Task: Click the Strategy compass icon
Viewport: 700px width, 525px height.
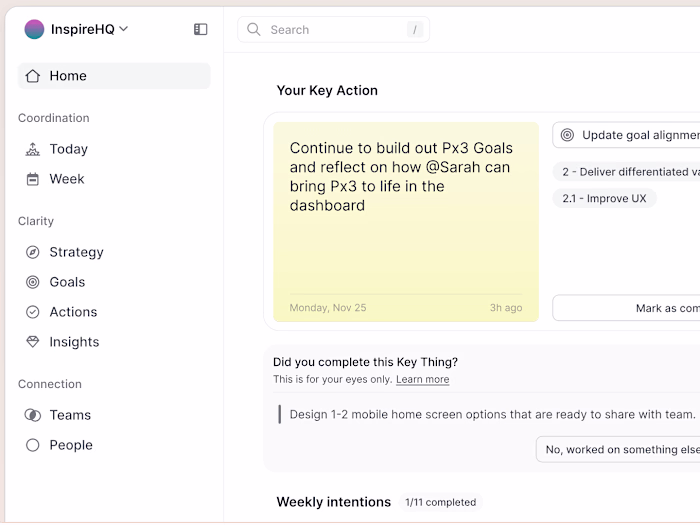Action: click(33, 252)
